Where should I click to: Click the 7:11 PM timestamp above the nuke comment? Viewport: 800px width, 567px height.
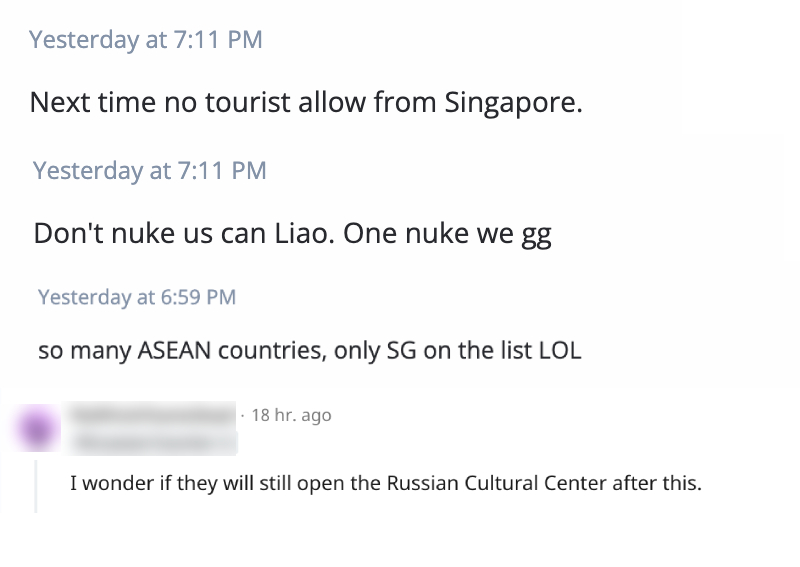(149, 170)
